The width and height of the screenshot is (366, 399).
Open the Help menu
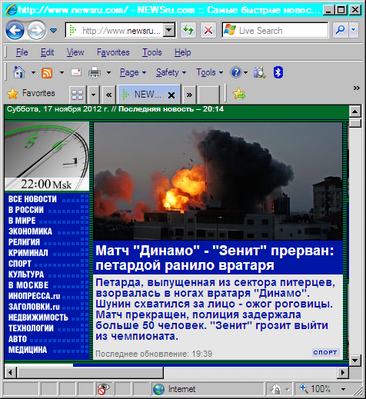pyautogui.click(x=183, y=52)
